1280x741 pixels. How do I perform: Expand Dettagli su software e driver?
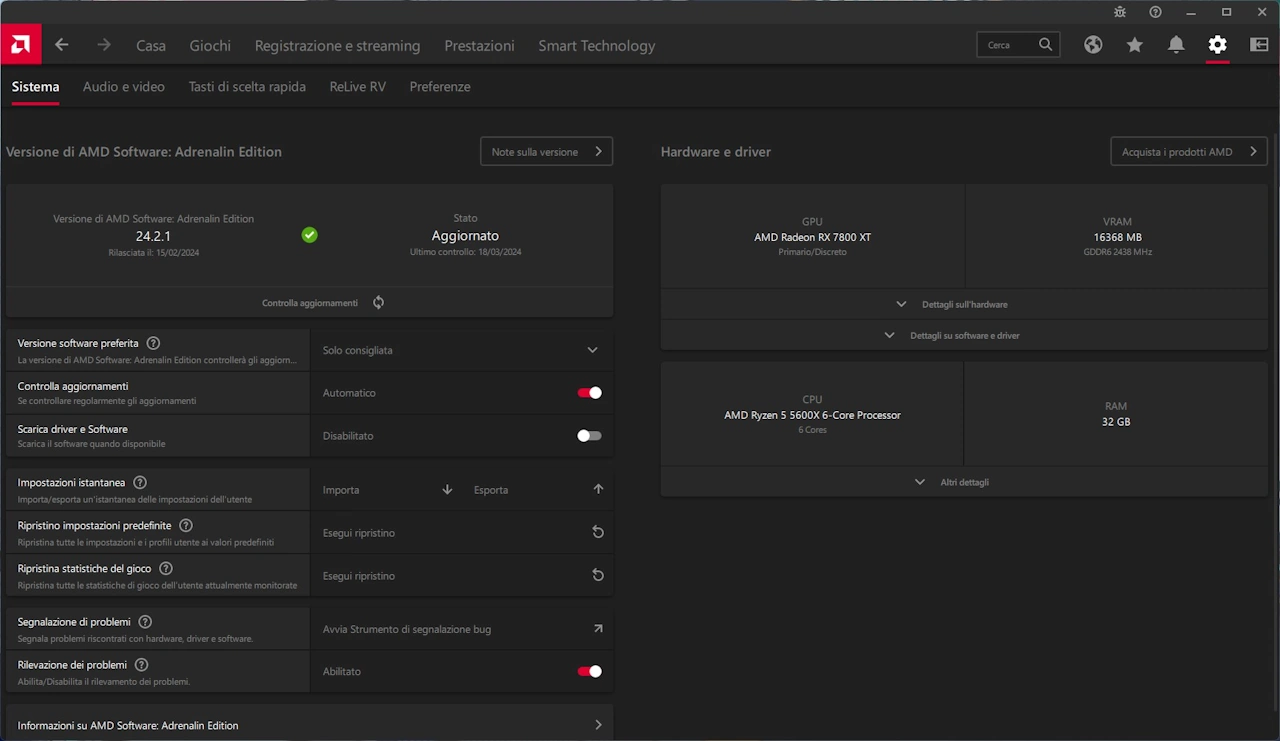(x=964, y=335)
